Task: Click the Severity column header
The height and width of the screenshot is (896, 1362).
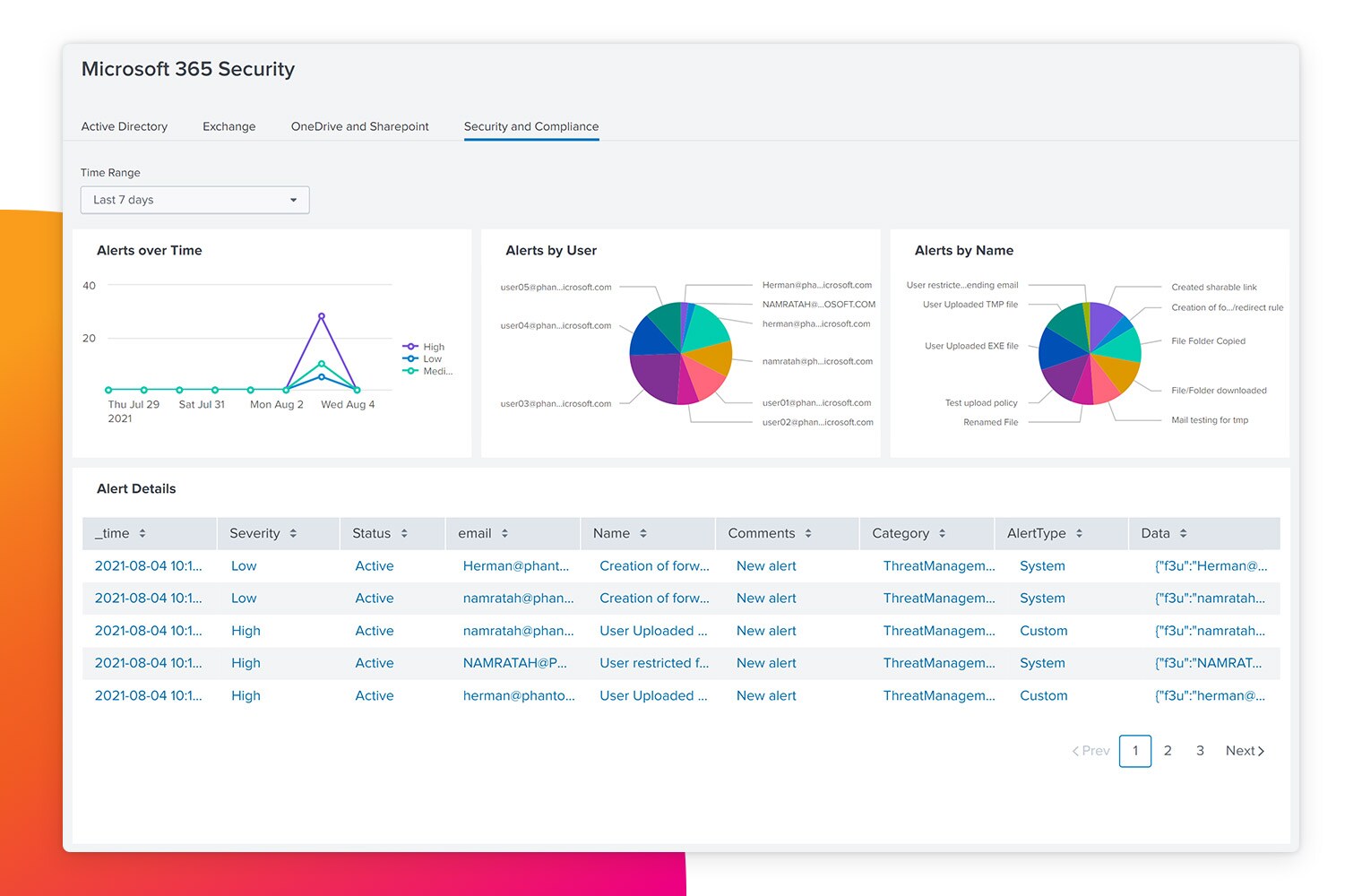Action: click(x=278, y=533)
